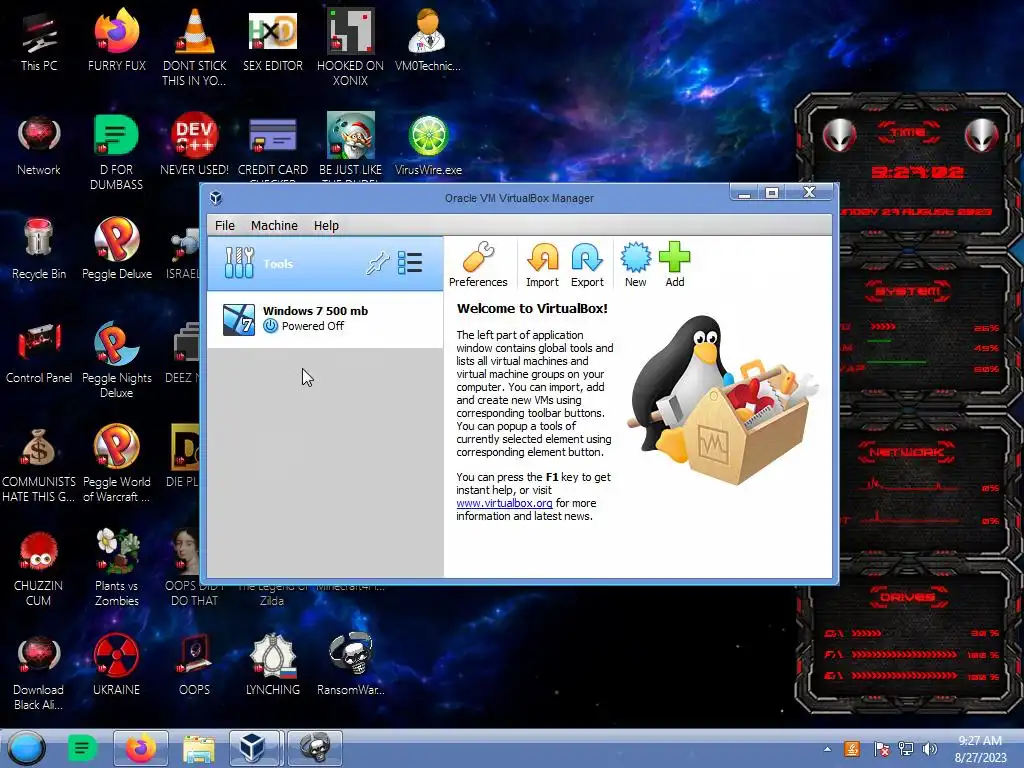Select the Plants vs Zombies icon
Screen dimensions: 1024x768
click(x=116, y=568)
